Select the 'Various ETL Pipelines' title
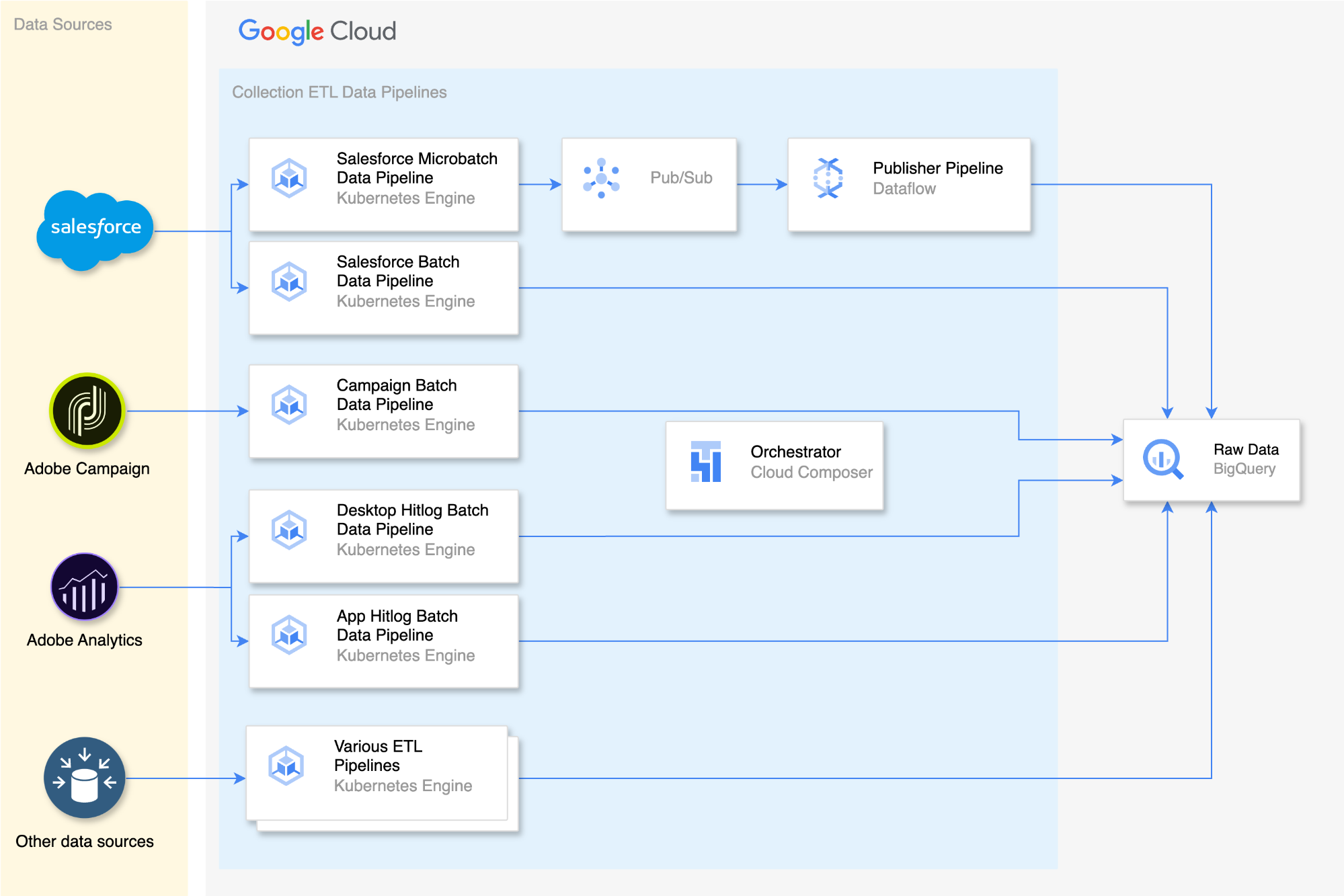Screen dimensions: 1344x896 pyautogui.click(x=379, y=756)
